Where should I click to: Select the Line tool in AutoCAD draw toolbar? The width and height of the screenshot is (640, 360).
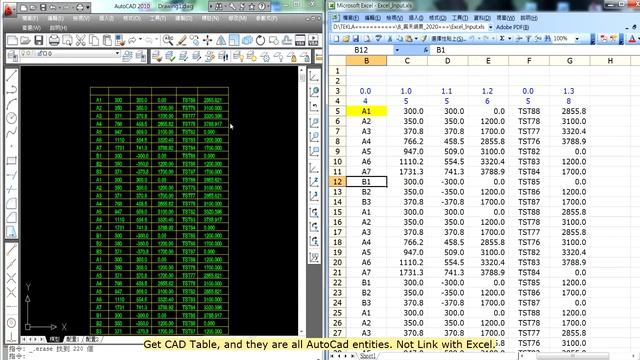(x=11, y=75)
